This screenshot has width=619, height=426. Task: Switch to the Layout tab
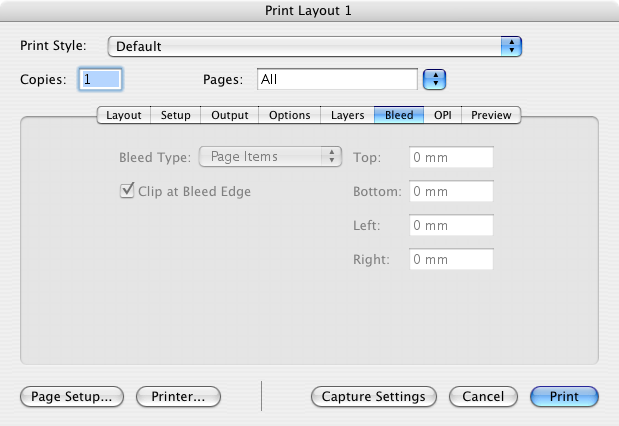point(124,115)
